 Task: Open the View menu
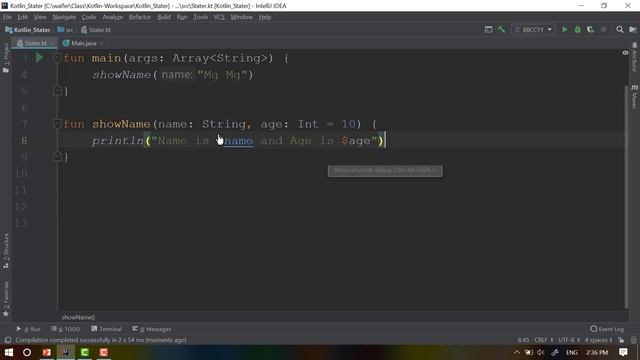40,17
